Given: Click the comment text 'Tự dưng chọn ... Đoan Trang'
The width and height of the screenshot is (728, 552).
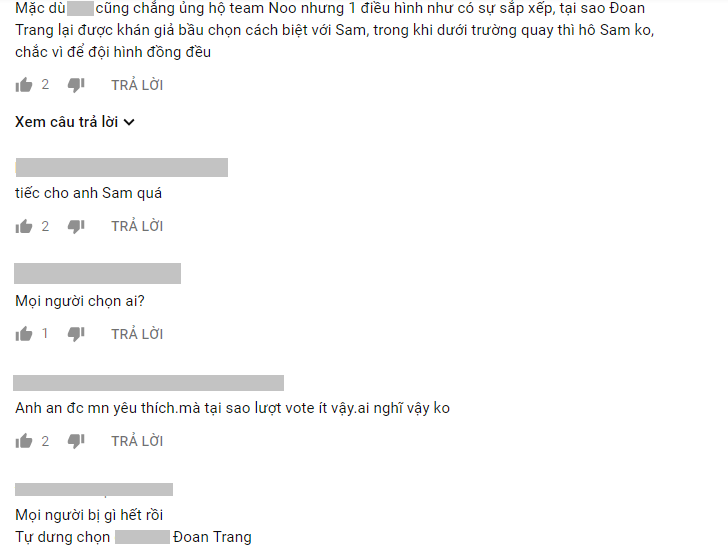Looking at the screenshot, I should click(133, 537).
